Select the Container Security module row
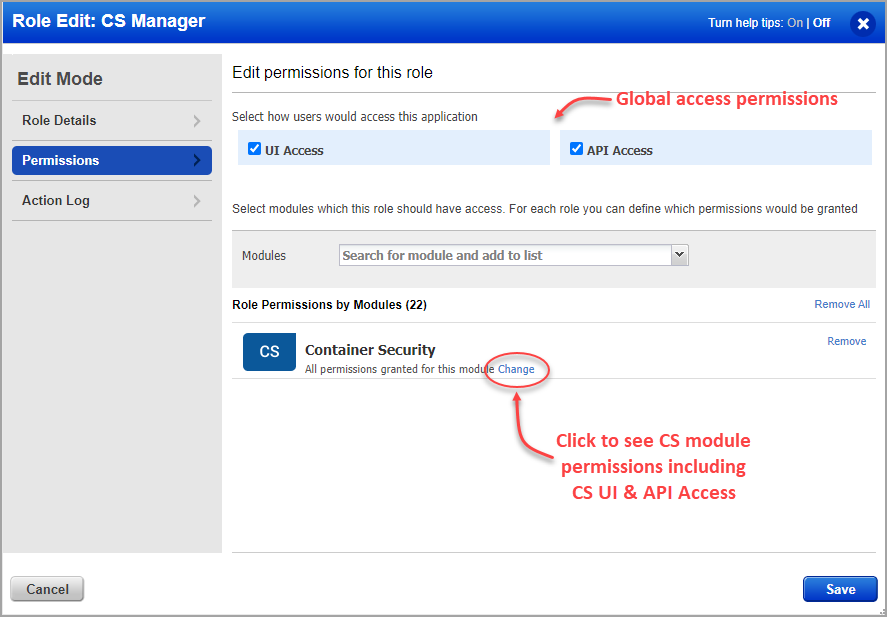 (x=370, y=351)
